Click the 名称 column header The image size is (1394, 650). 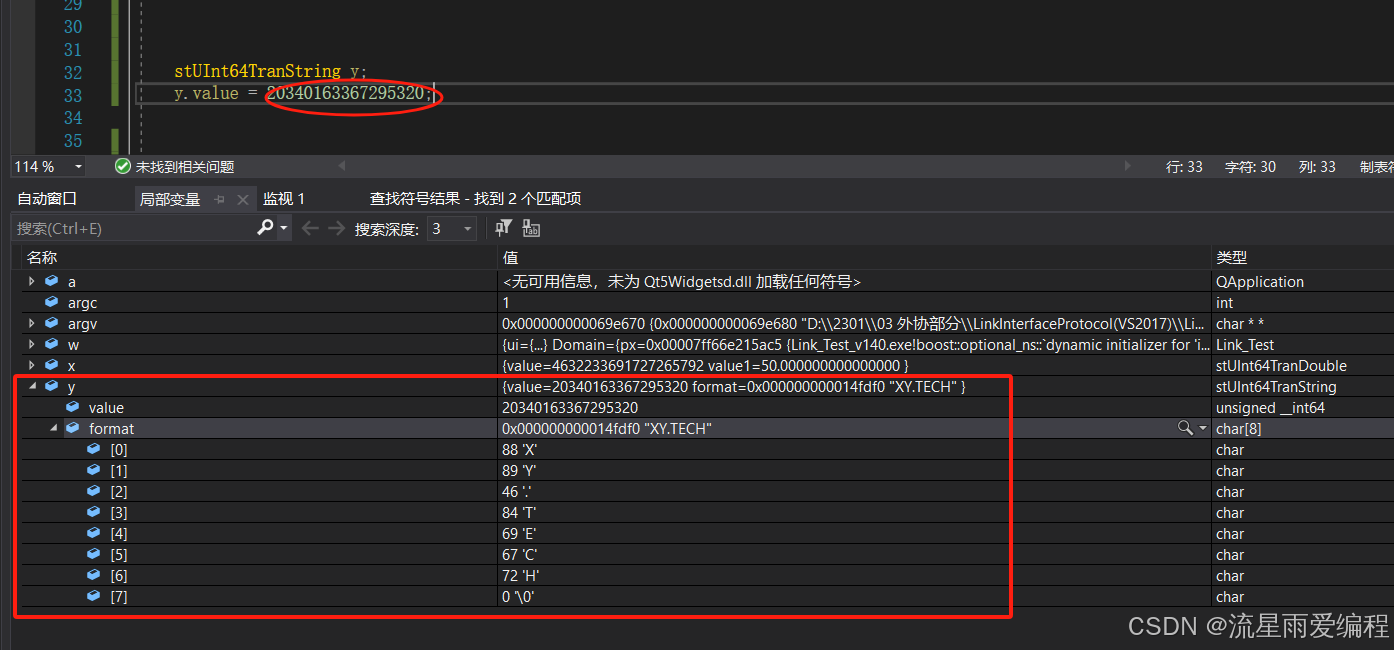(x=42, y=258)
